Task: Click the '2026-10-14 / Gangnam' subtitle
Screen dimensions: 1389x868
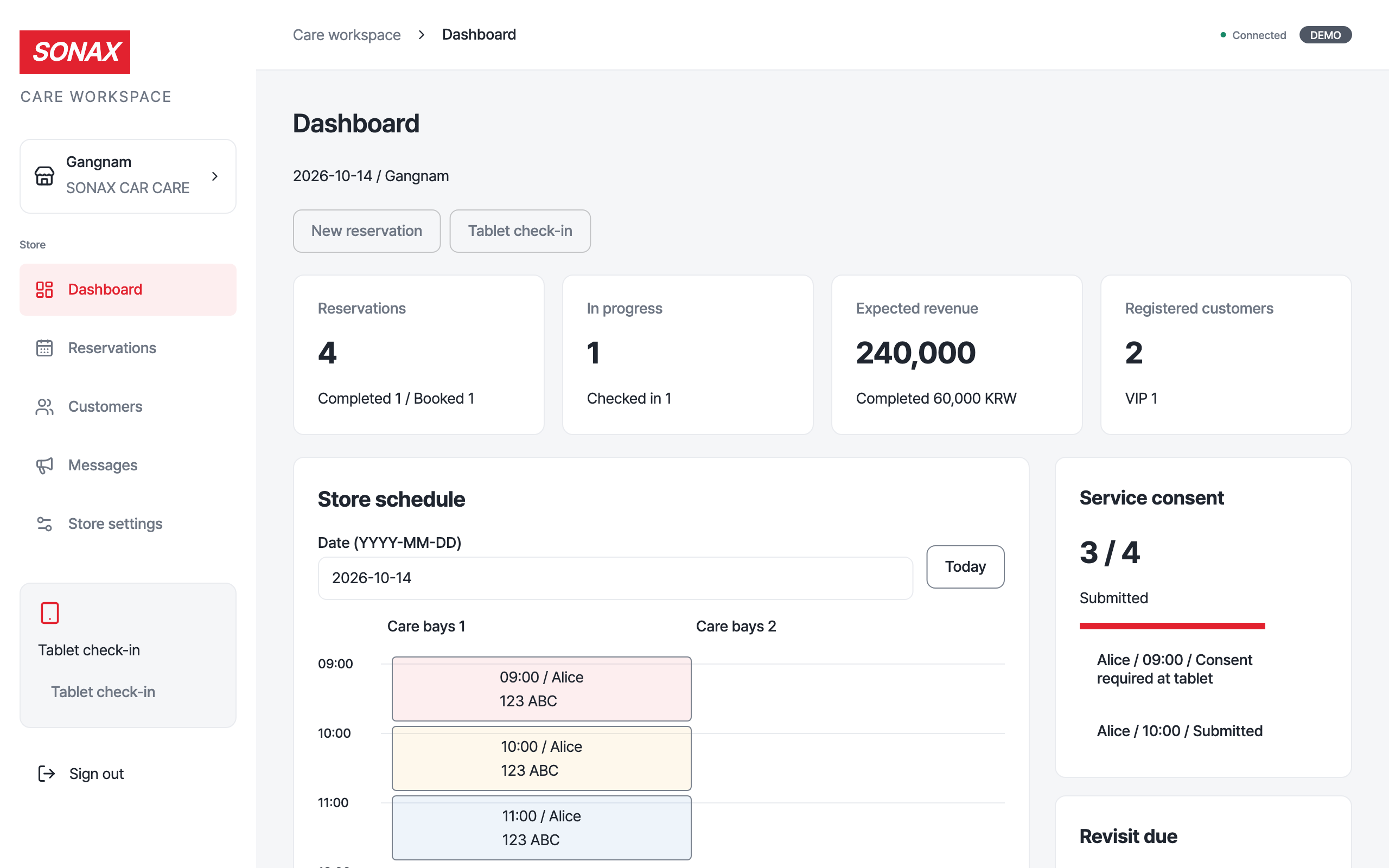Action: pos(371,176)
